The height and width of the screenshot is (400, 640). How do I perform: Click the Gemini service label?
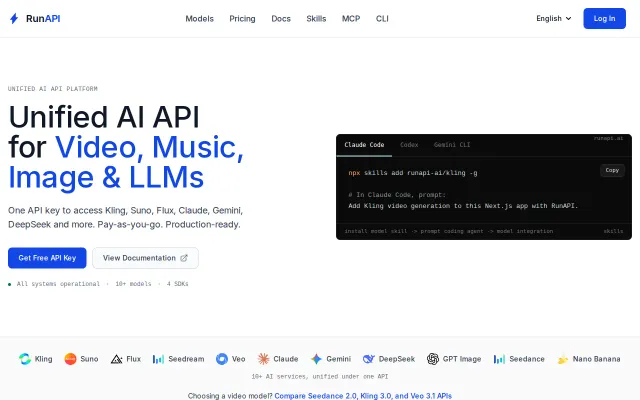pos(338,359)
